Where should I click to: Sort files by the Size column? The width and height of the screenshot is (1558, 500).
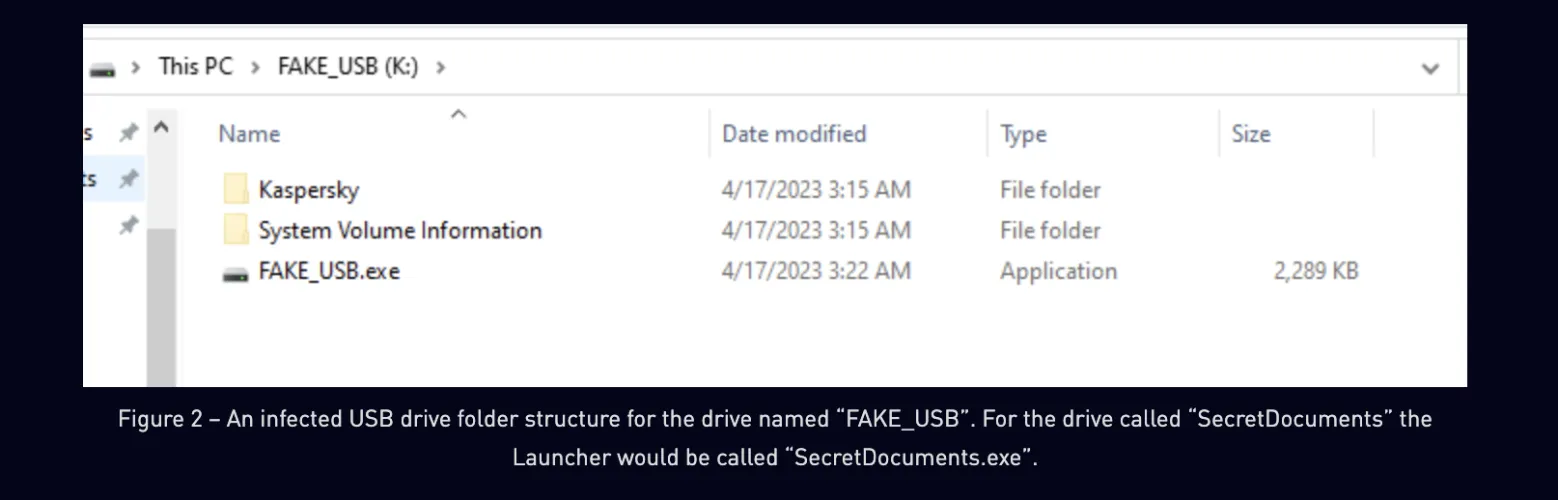[x=1250, y=134]
